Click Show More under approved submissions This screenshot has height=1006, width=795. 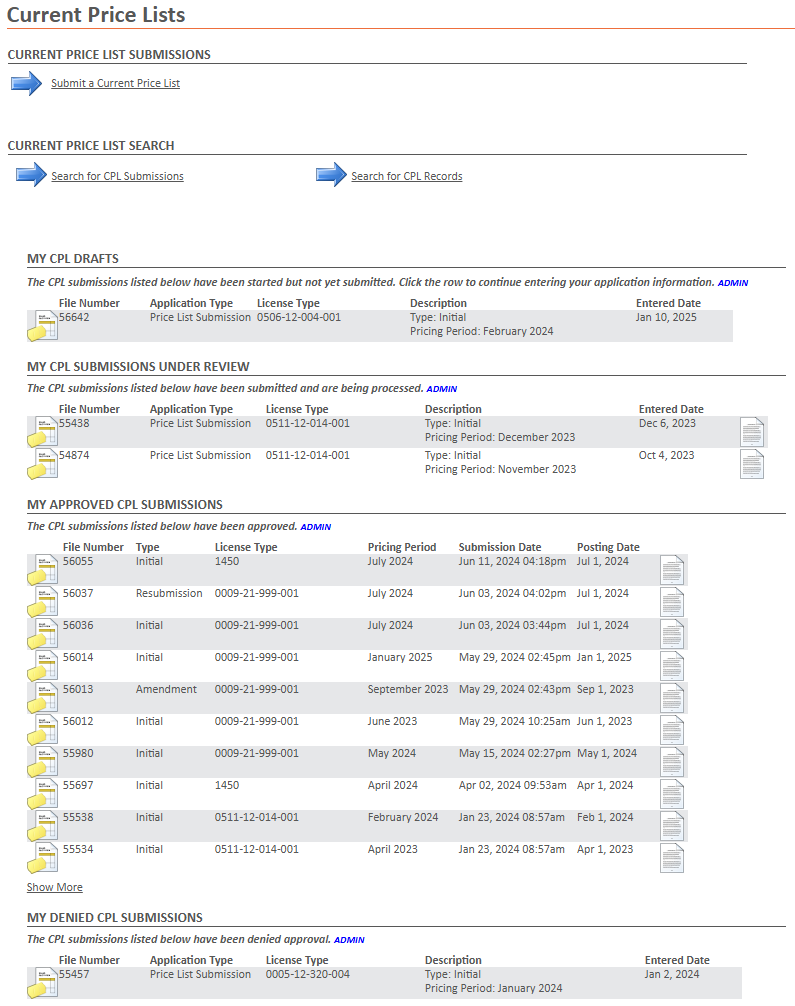point(55,887)
